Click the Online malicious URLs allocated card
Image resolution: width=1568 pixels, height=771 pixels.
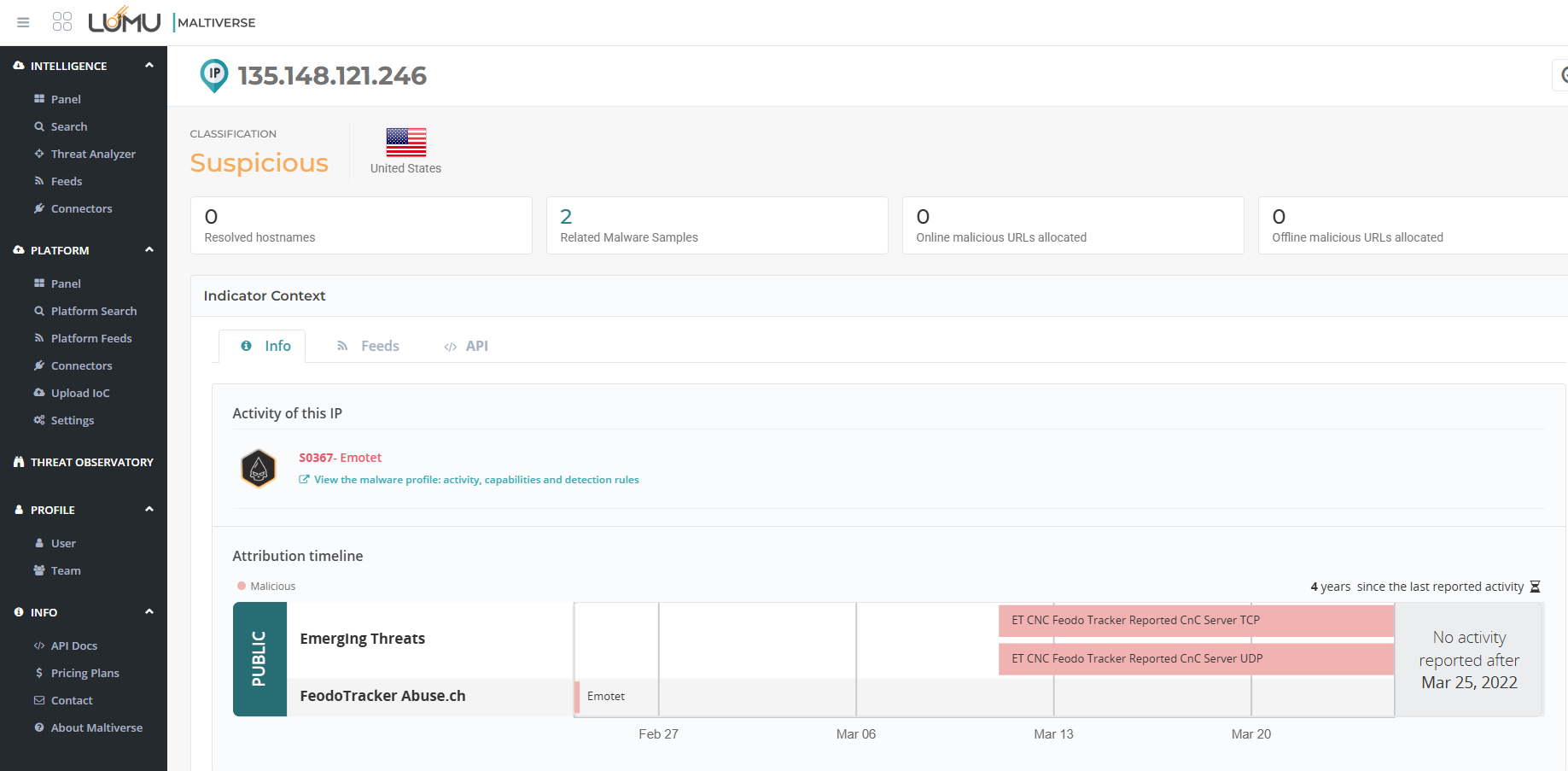pyautogui.click(x=1073, y=225)
